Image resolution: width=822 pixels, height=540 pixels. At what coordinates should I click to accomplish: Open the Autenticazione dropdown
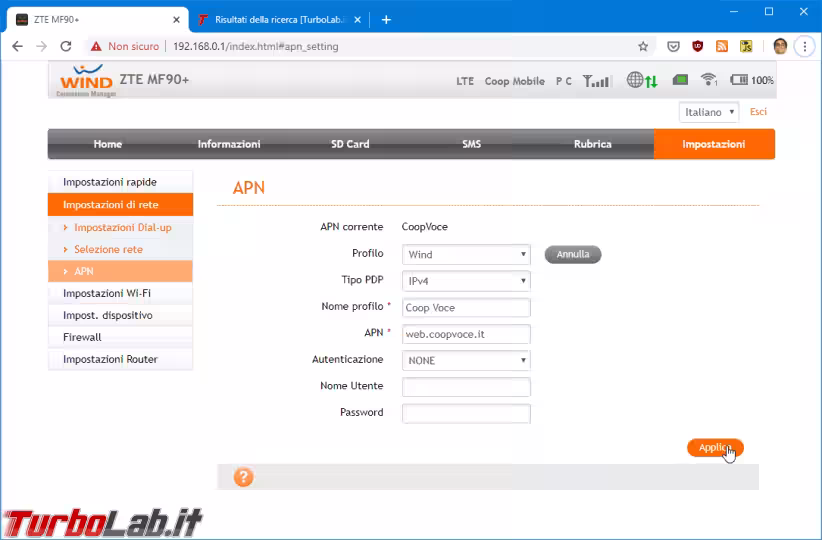pyautogui.click(x=466, y=360)
